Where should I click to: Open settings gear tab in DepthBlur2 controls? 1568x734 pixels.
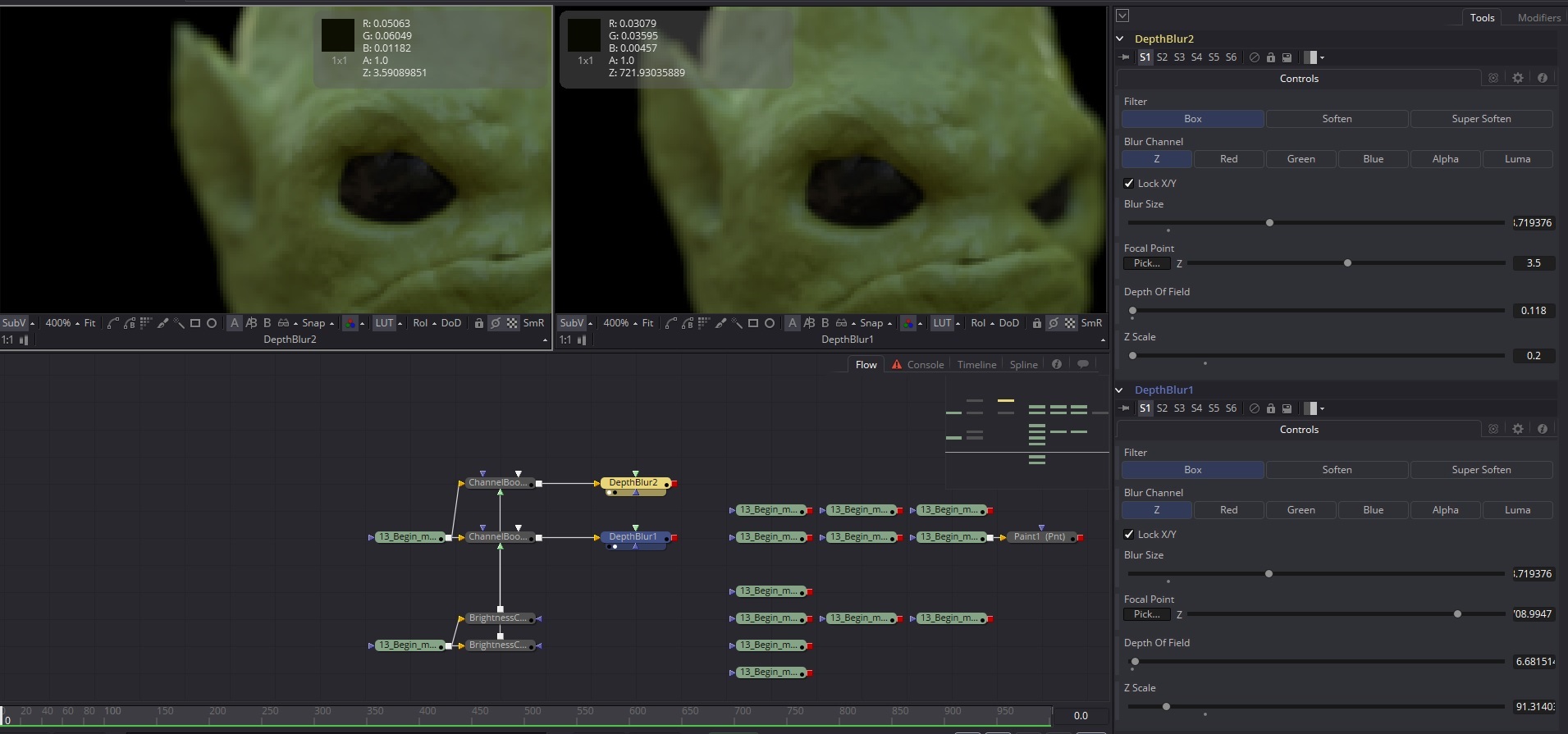tap(1518, 78)
